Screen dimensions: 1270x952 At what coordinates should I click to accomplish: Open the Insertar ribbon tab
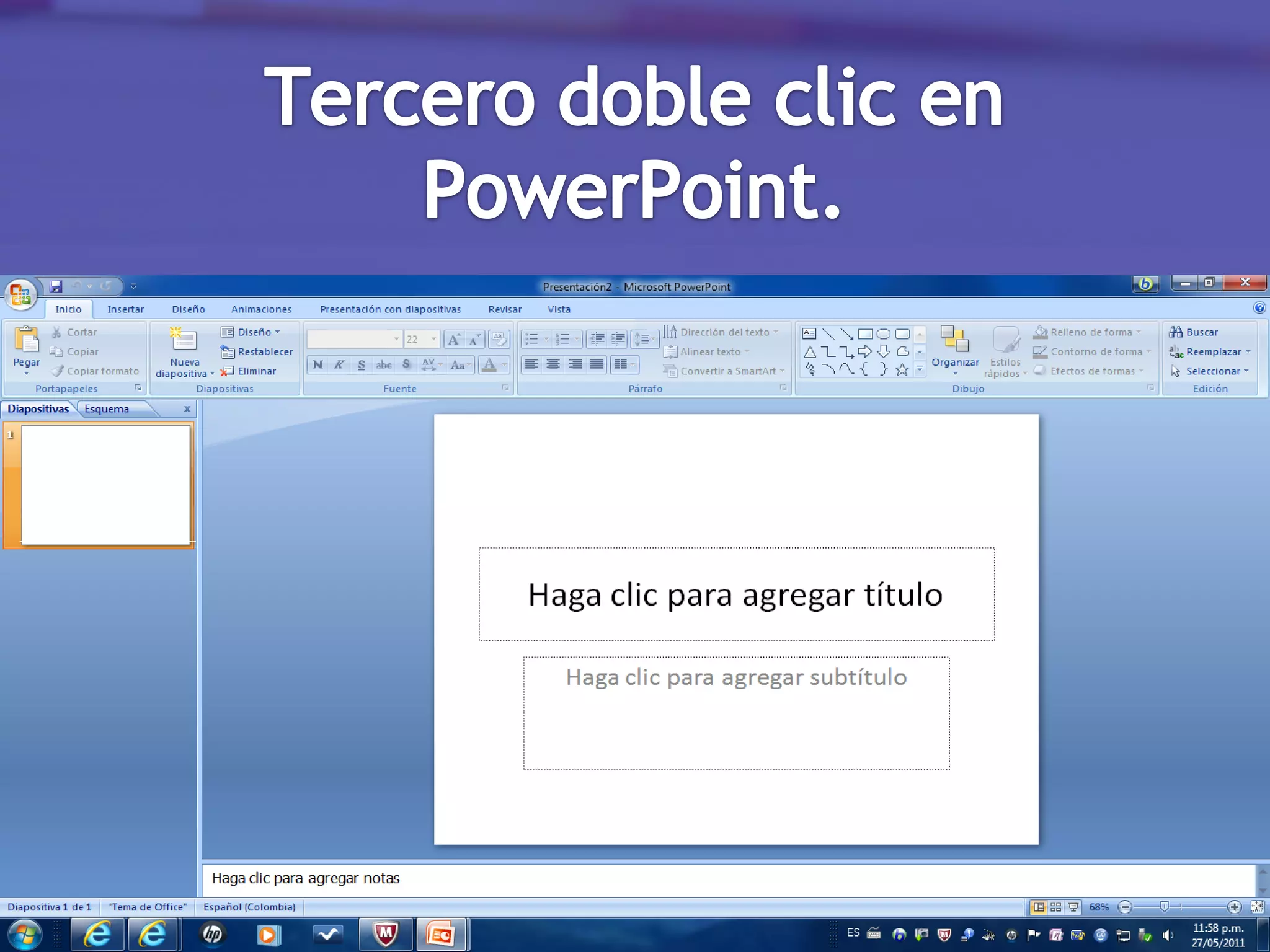click(x=125, y=309)
